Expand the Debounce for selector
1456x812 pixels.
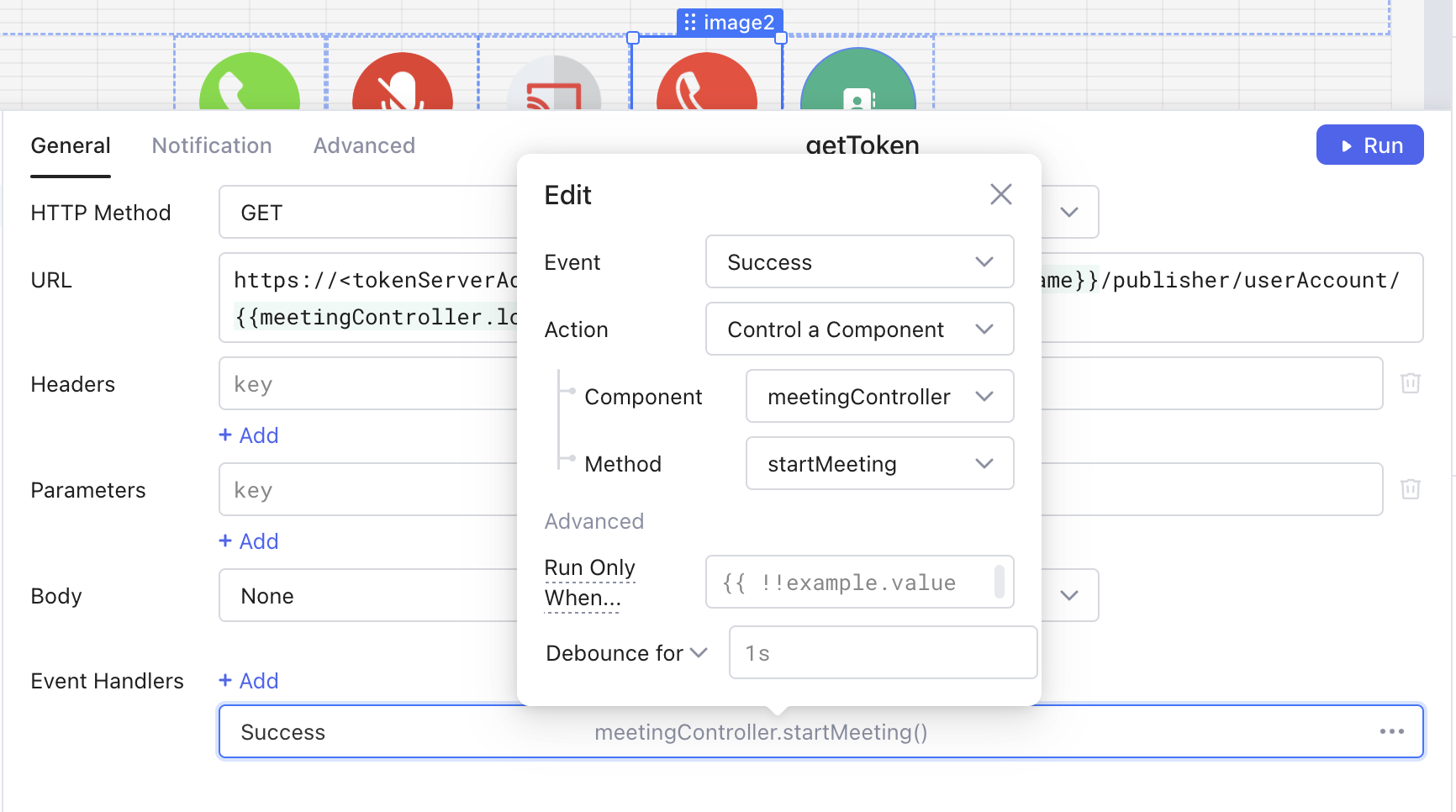[x=626, y=653]
